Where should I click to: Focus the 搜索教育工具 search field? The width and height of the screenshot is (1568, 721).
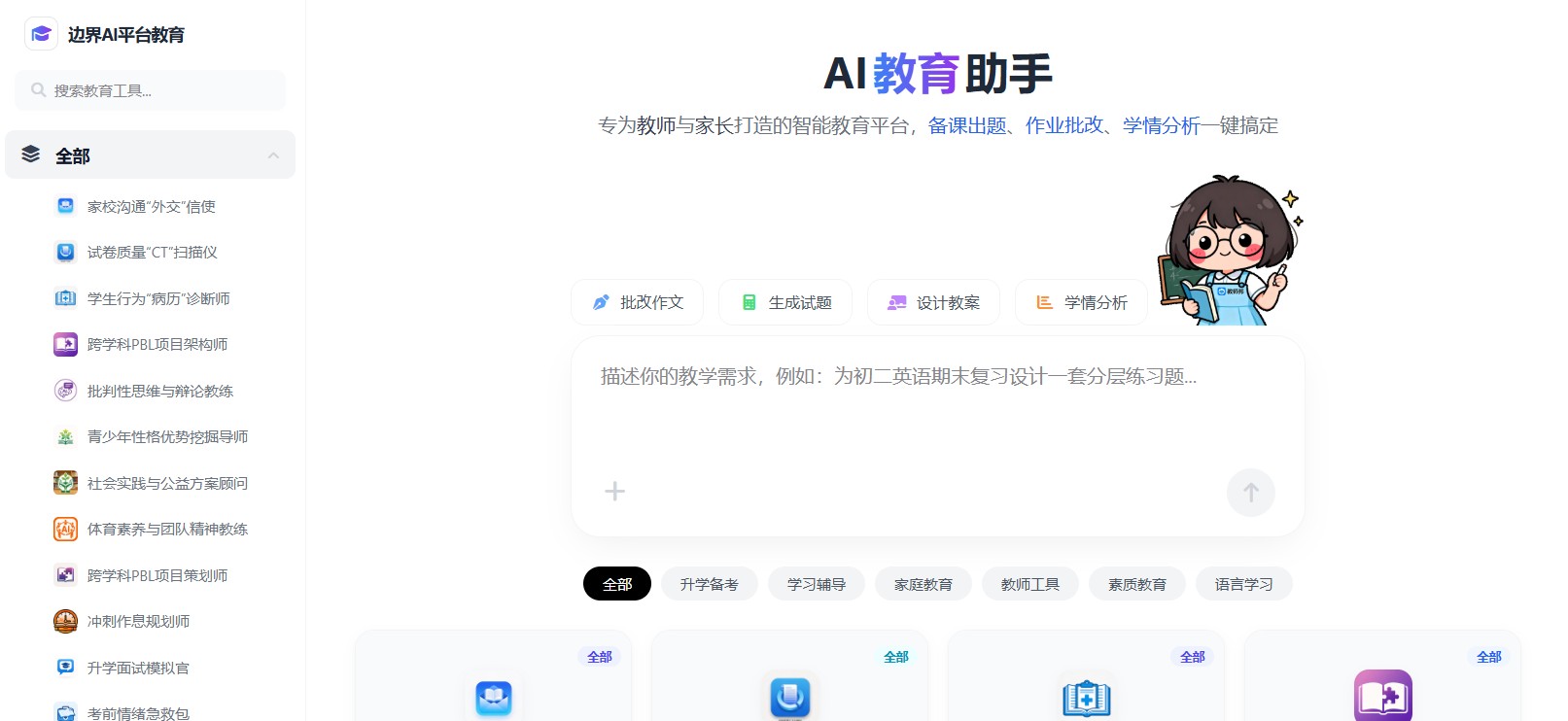coord(151,90)
